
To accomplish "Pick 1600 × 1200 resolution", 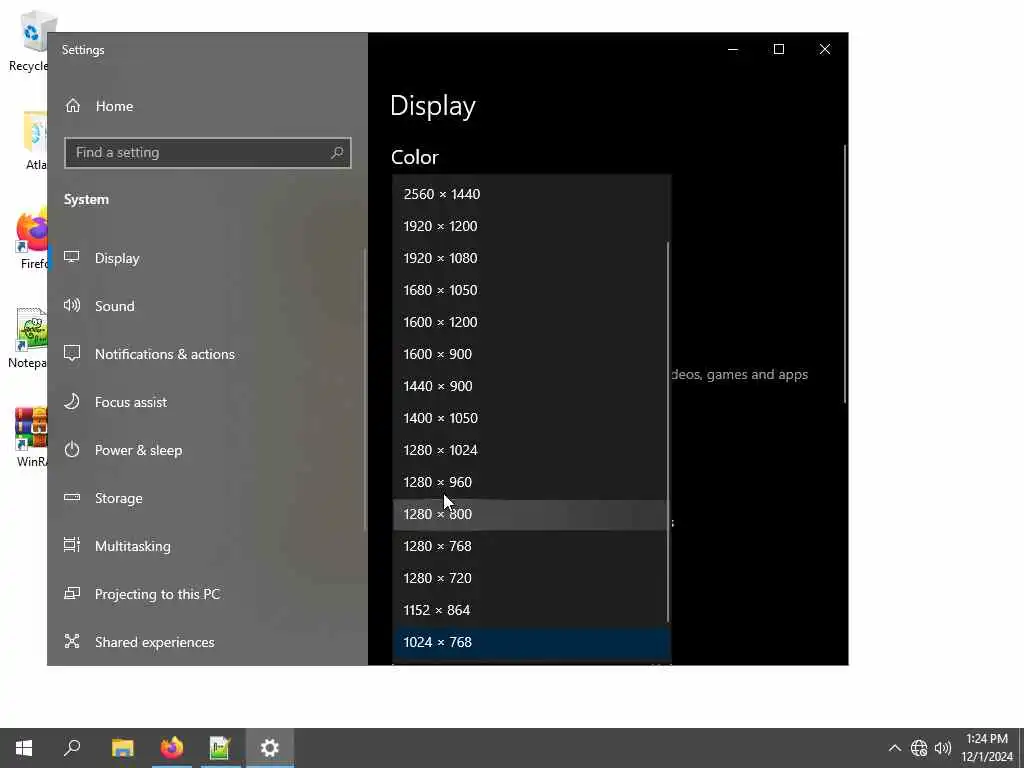I will pos(532,322).
